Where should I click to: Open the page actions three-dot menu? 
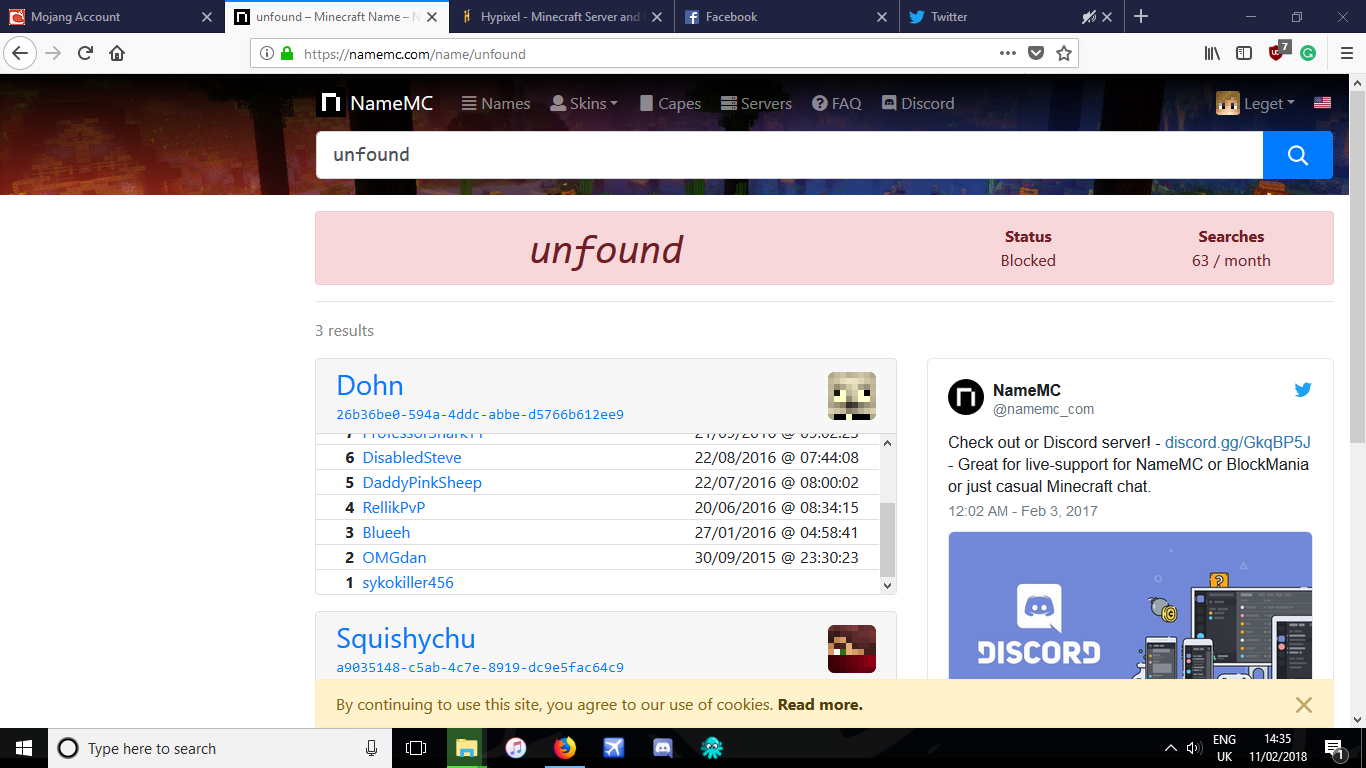(x=1008, y=54)
